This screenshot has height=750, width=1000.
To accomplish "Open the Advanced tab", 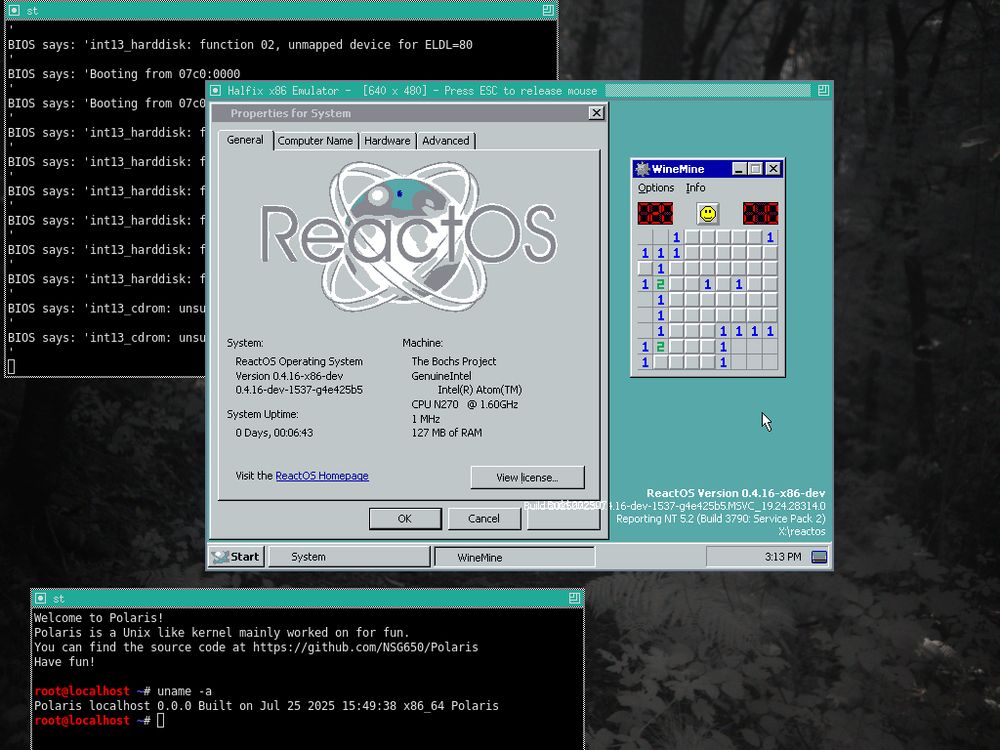I will [445, 141].
